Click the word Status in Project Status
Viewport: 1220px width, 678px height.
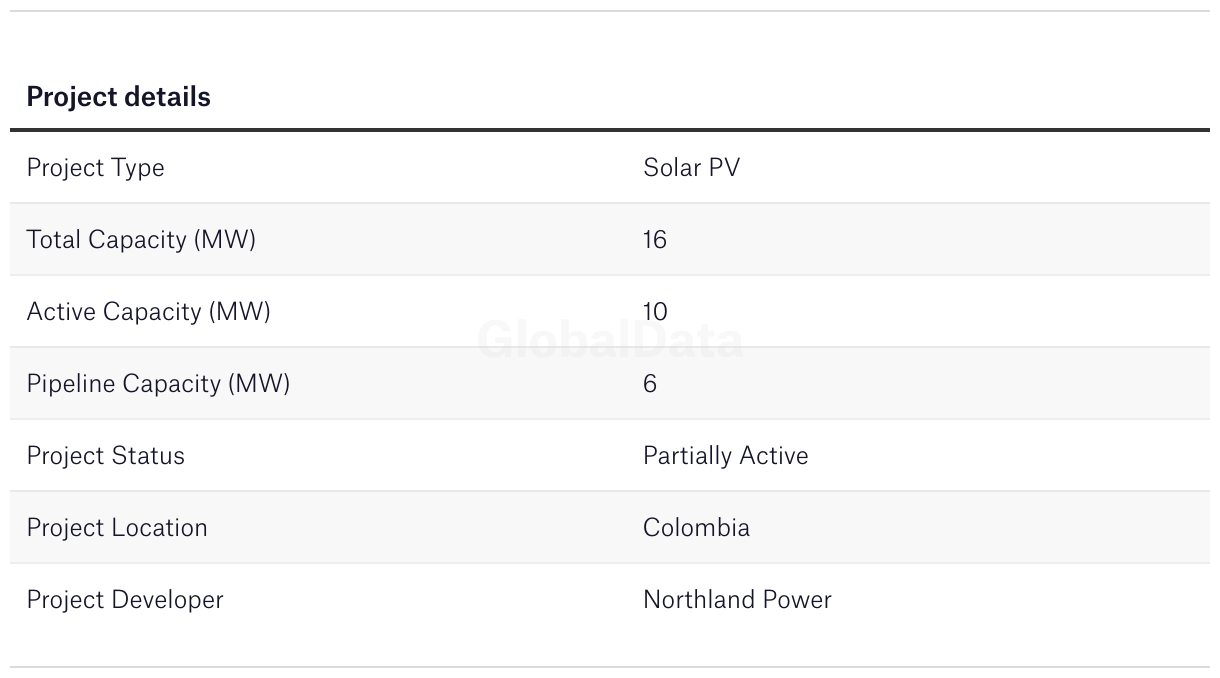pos(147,456)
